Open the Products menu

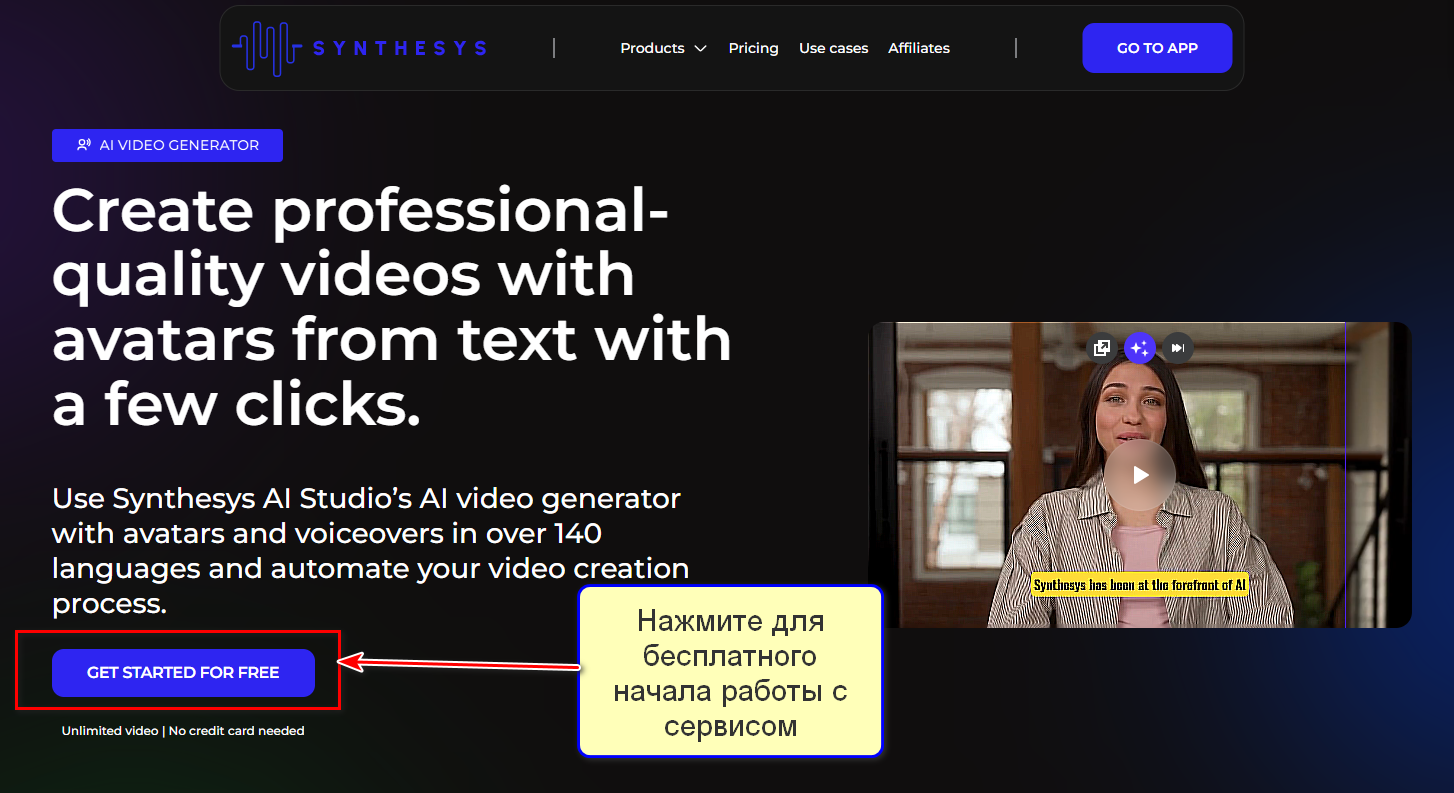click(652, 48)
